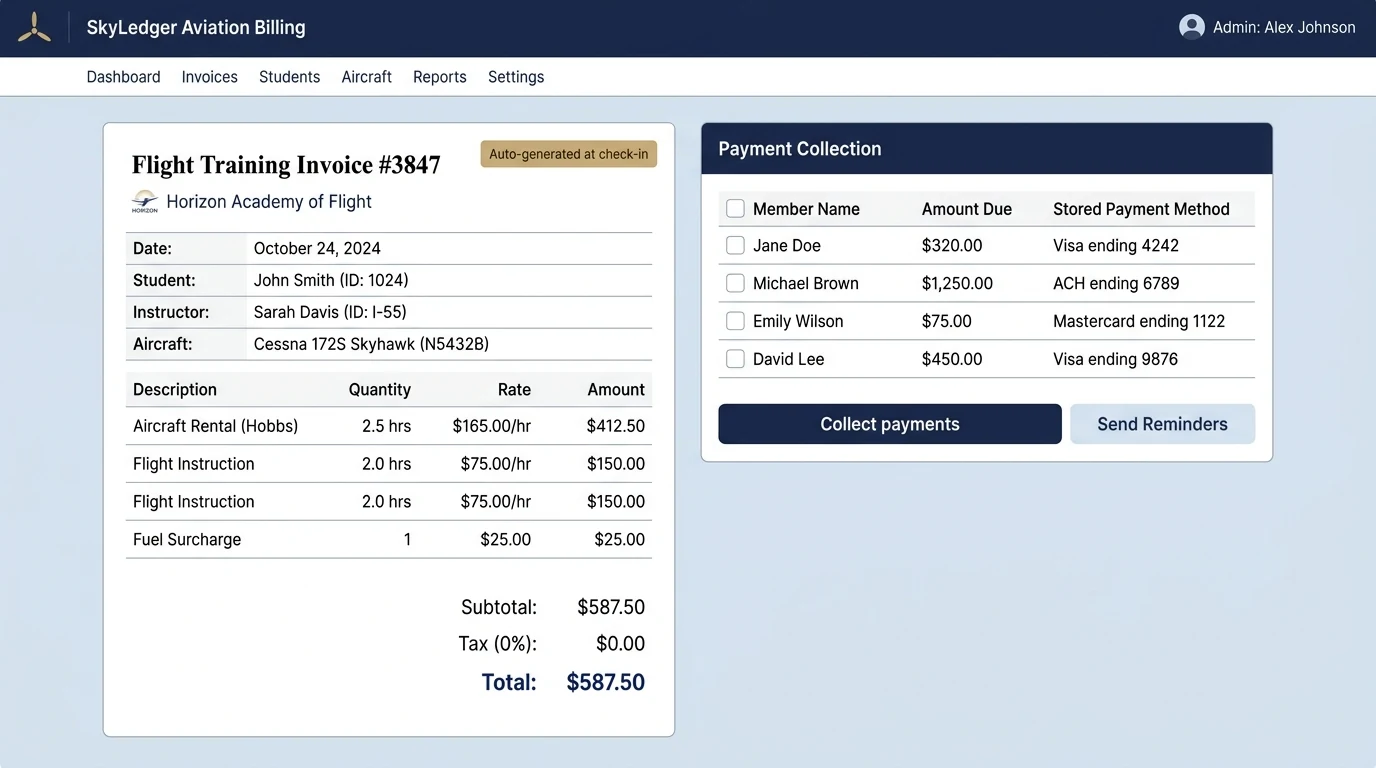
Task: Select the date October 24, 2024
Action: pyautogui.click(x=317, y=248)
